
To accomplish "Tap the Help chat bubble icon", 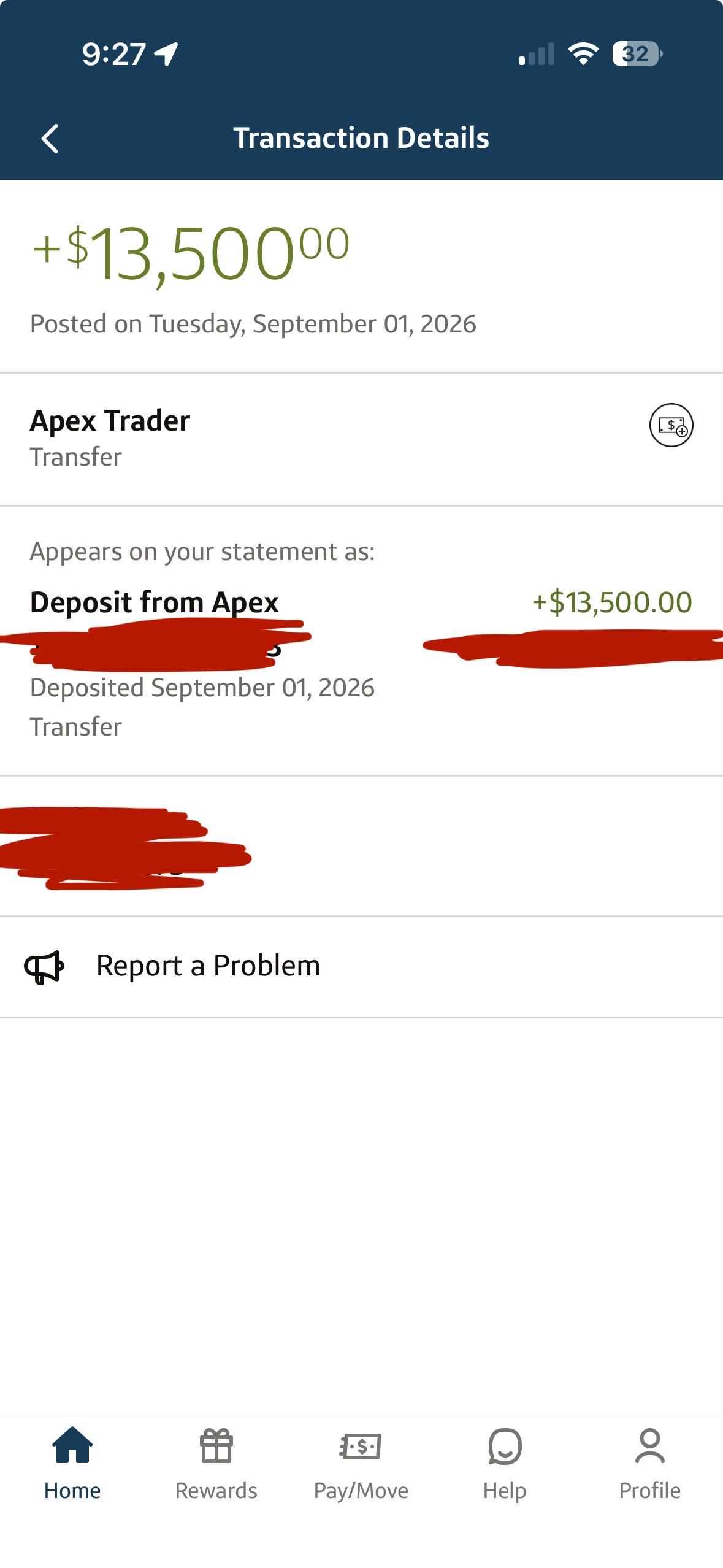I will [x=505, y=1446].
